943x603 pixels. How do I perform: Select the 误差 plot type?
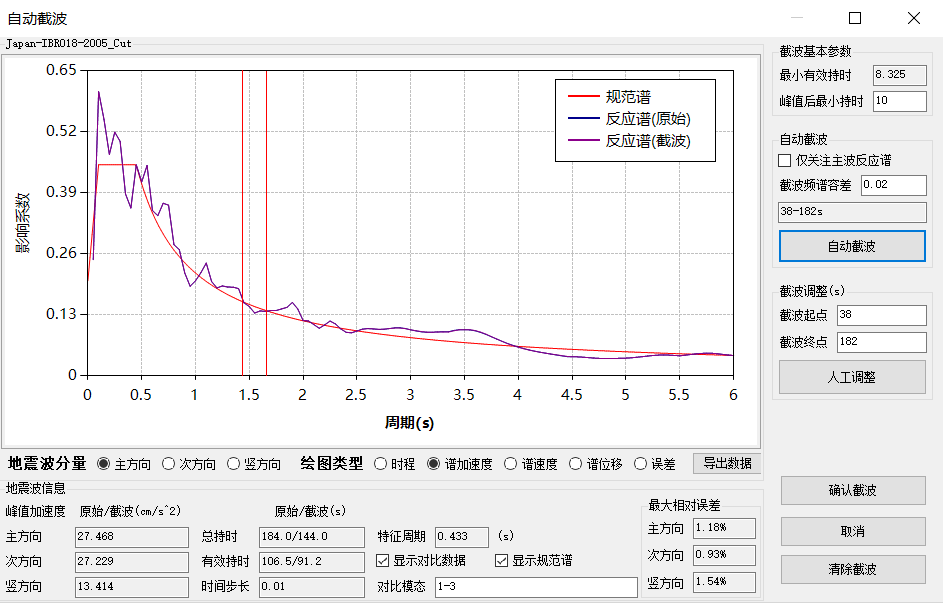coord(641,464)
